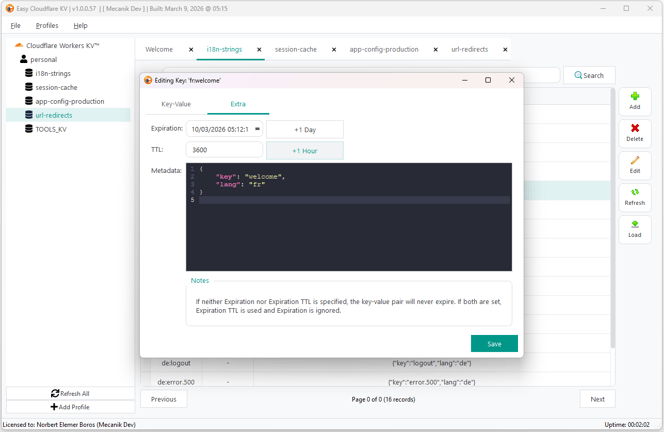Click the Load download icon
664x432 pixels.
[x=634, y=224]
